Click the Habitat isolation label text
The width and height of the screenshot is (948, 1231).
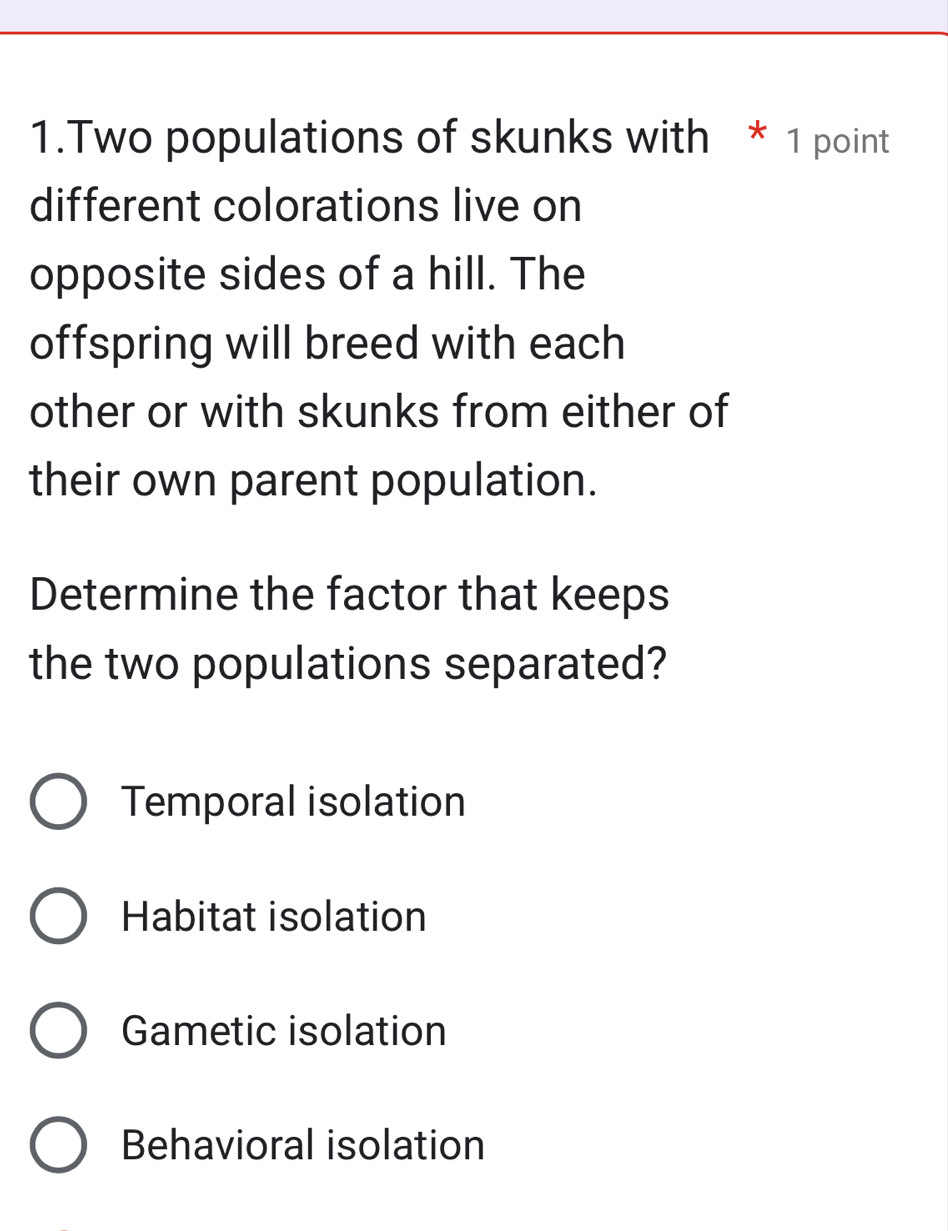272,916
